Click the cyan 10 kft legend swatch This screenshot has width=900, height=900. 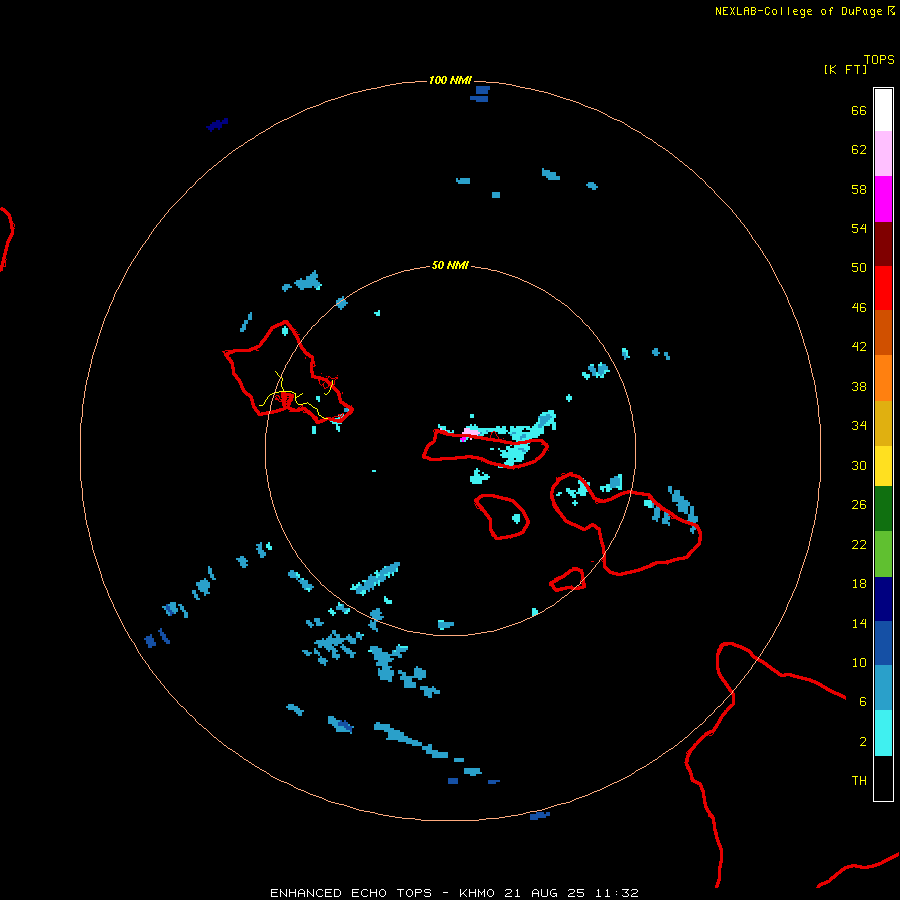(x=883, y=733)
